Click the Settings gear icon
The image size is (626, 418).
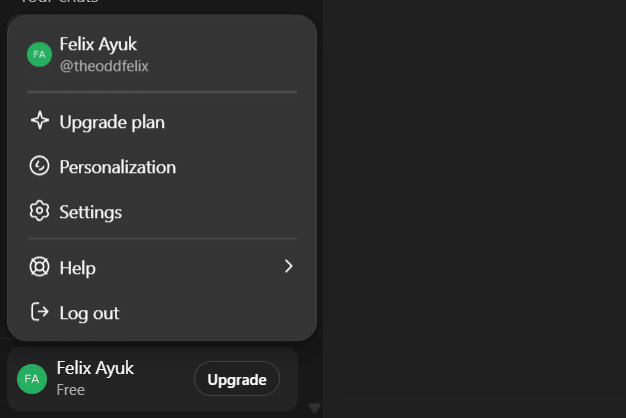tap(40, 212)
